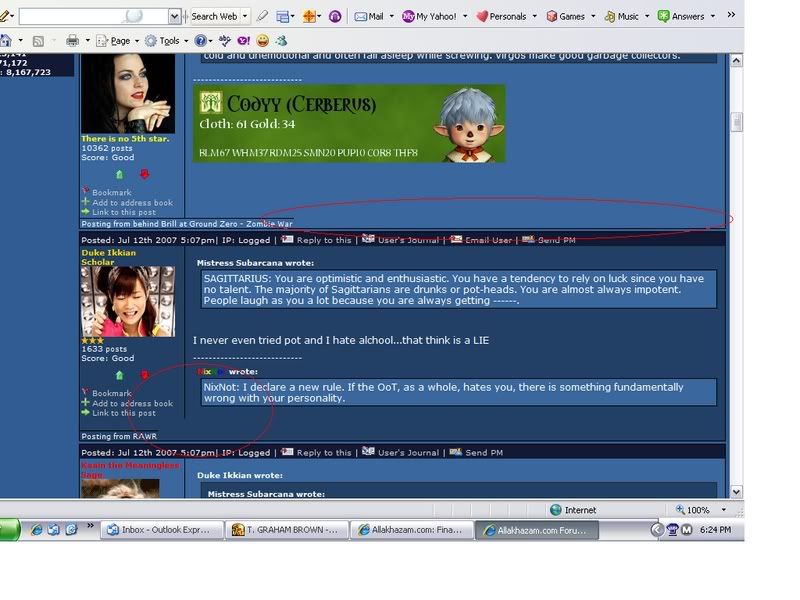Click the RSS feeds icon
This screenshot has height=600, width=800.
pos(38,41)
